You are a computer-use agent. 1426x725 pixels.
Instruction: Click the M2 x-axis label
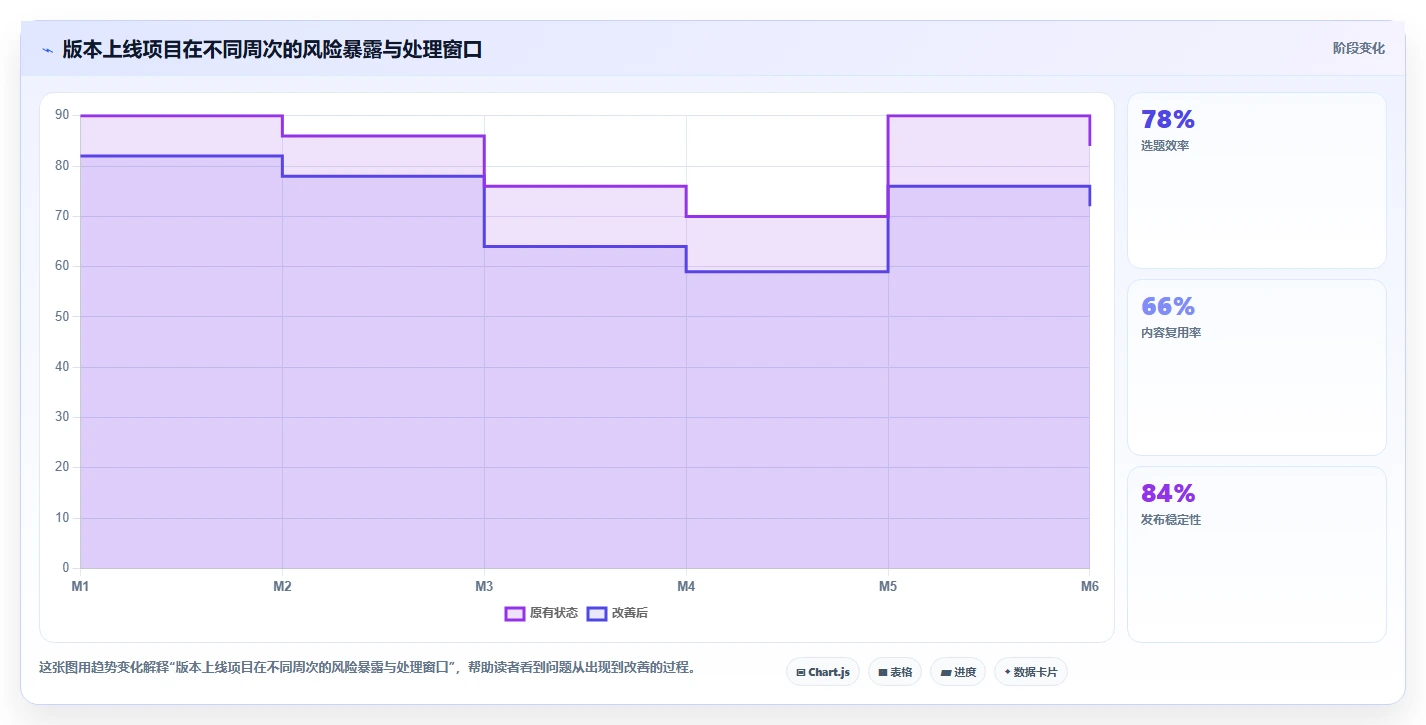[x=282, y=586]
